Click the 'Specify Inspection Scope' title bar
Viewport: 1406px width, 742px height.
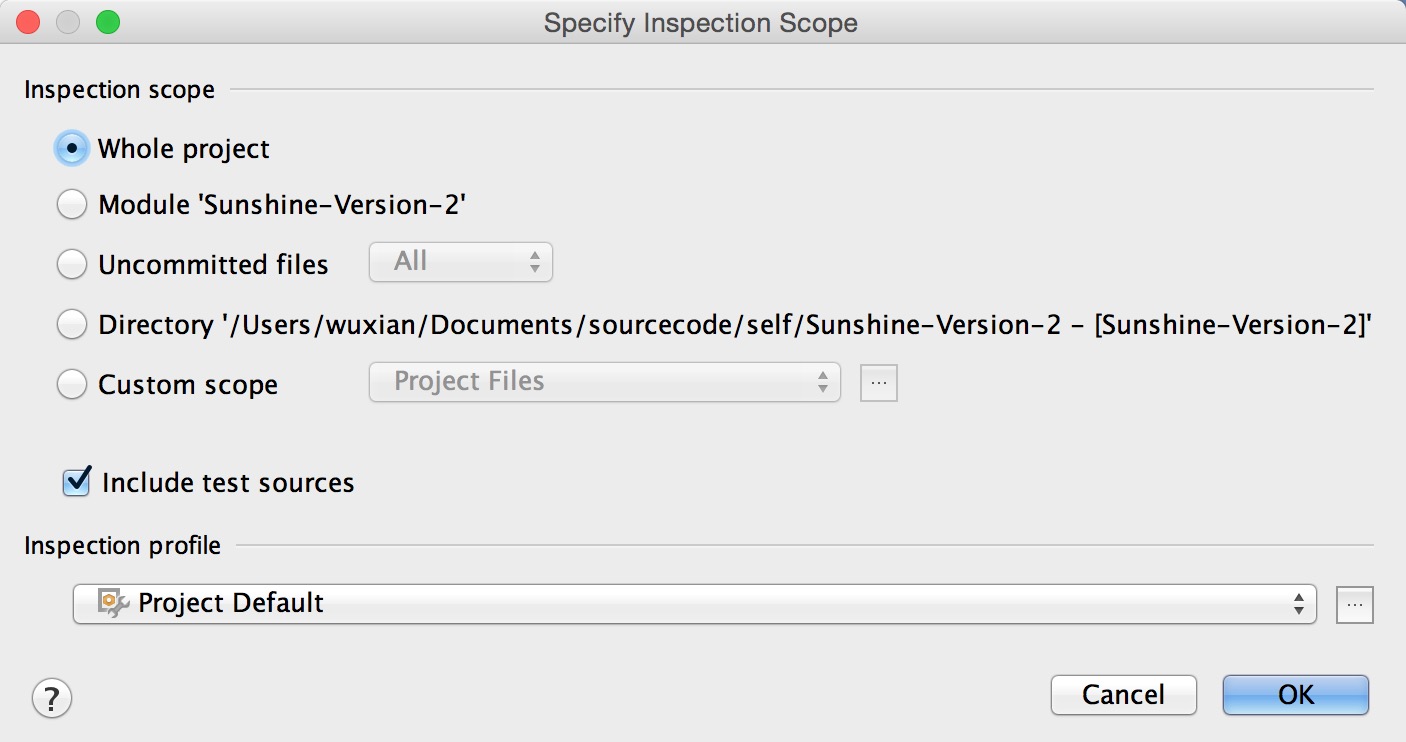(x=700, y=22)
